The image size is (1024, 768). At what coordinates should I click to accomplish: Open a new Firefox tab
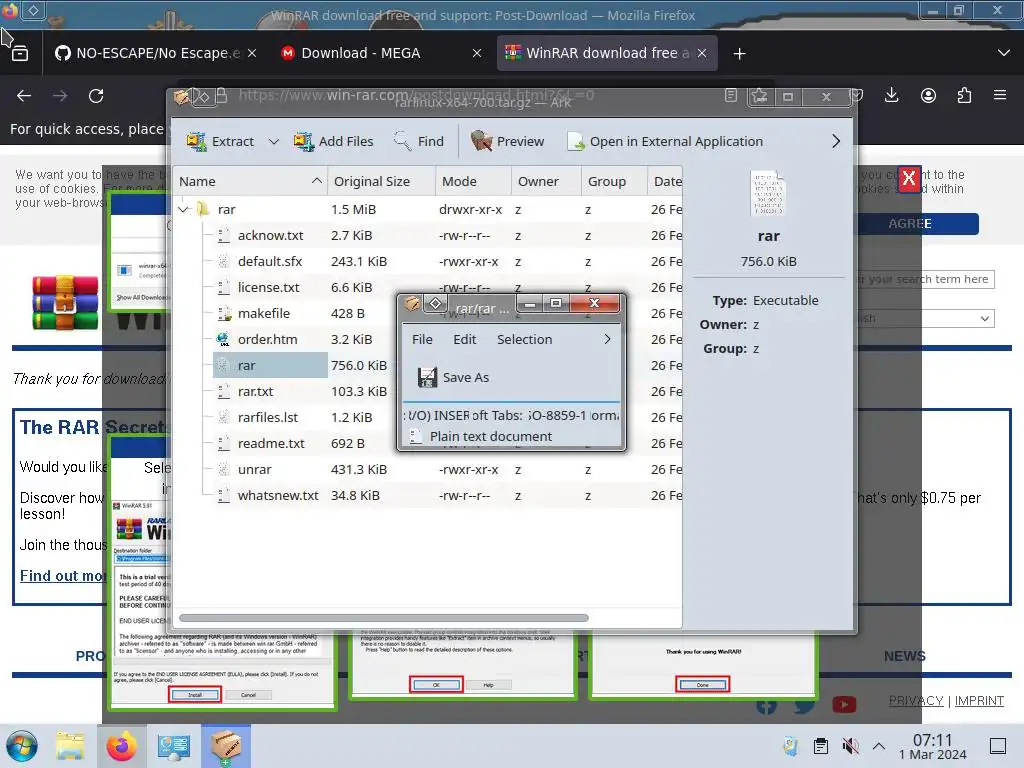click(739, 54)
